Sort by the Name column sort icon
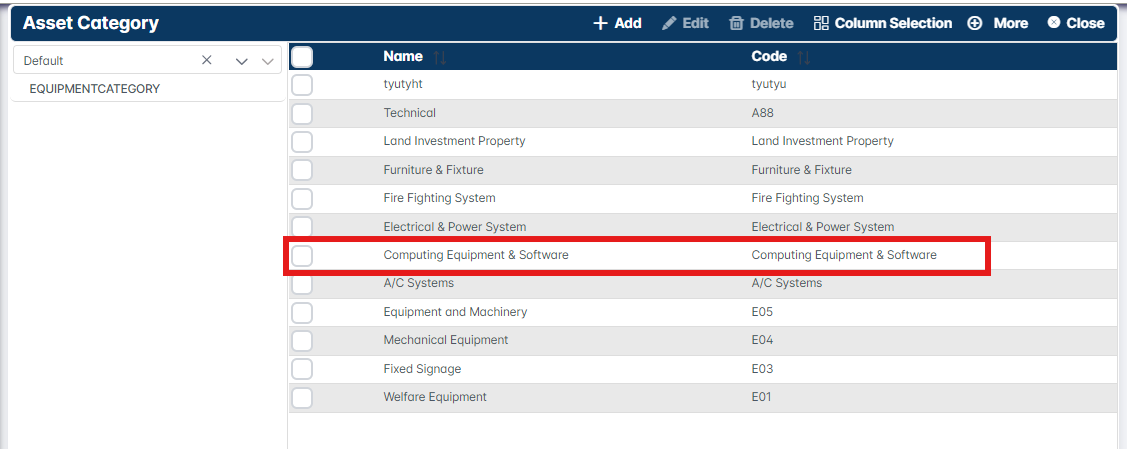 439,57
